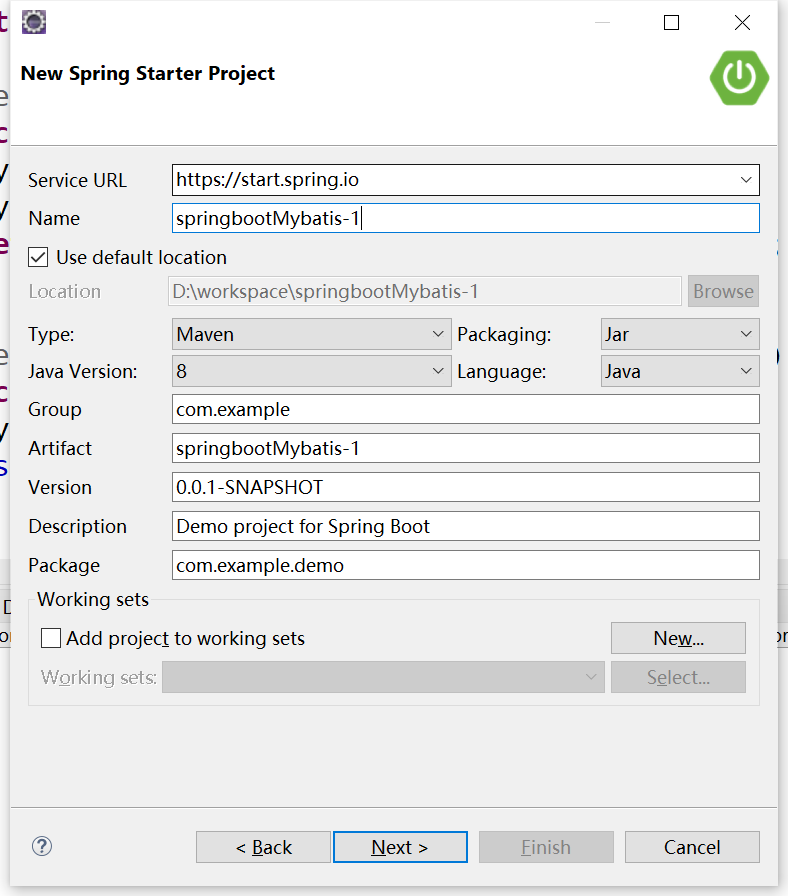Enable Add project to working sets
The height and width of the screenshot is (896, 788).
pyautogui.click(x=51, y=638)
